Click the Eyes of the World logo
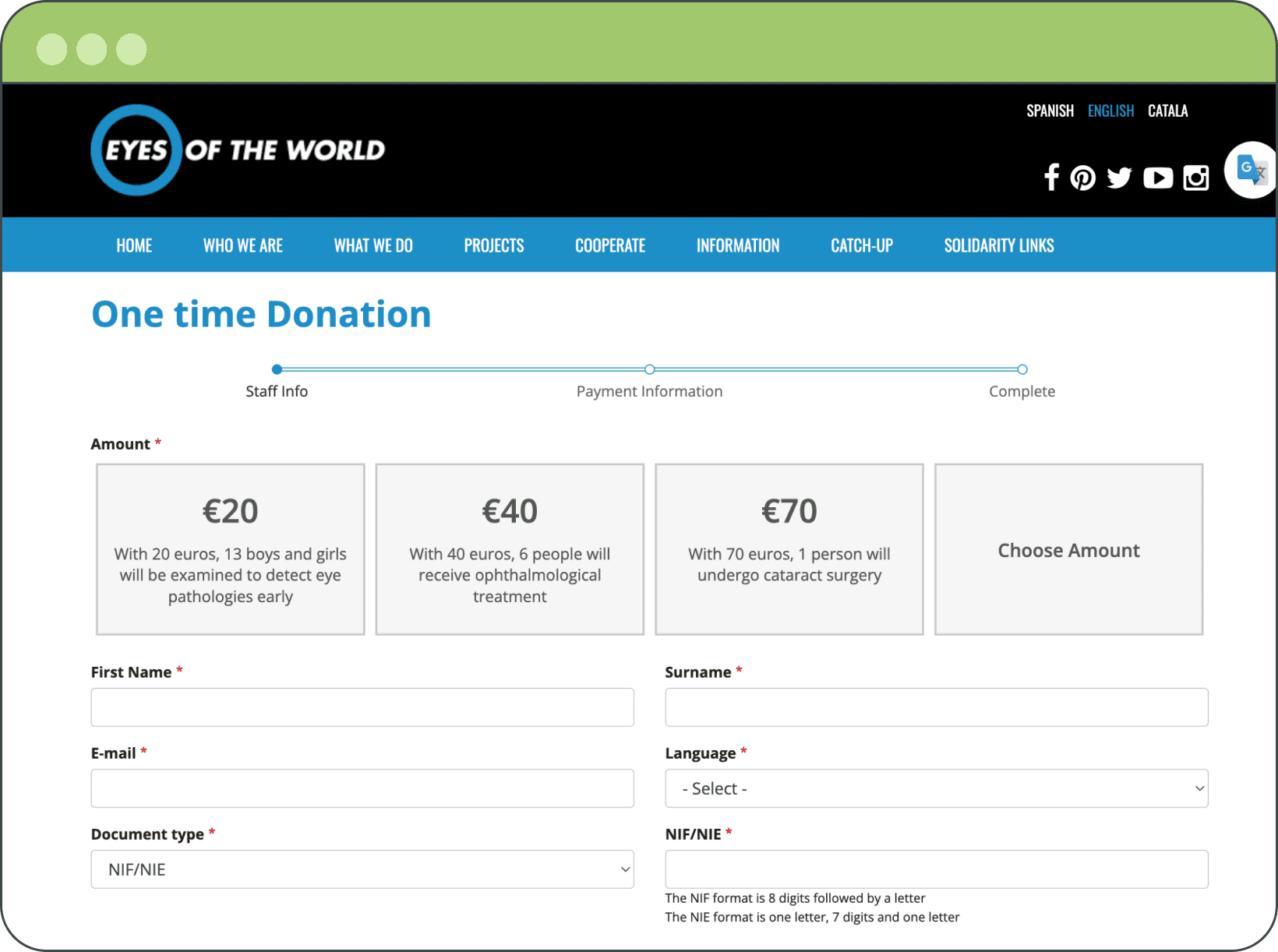Viewport: 1278px width, 952px height. (x=238, y=150)
